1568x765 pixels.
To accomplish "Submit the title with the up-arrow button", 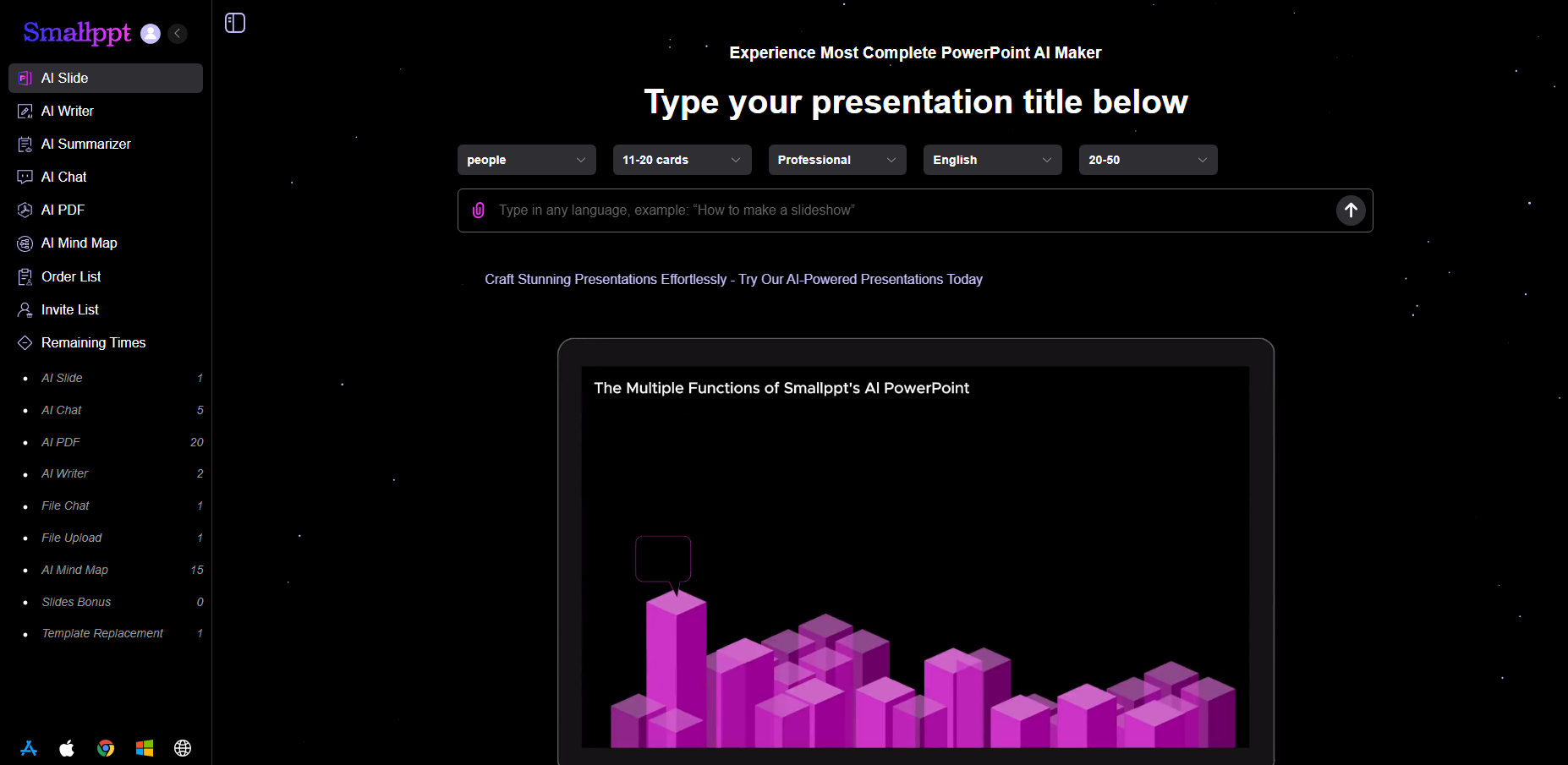I will [x=1351, y=210].
